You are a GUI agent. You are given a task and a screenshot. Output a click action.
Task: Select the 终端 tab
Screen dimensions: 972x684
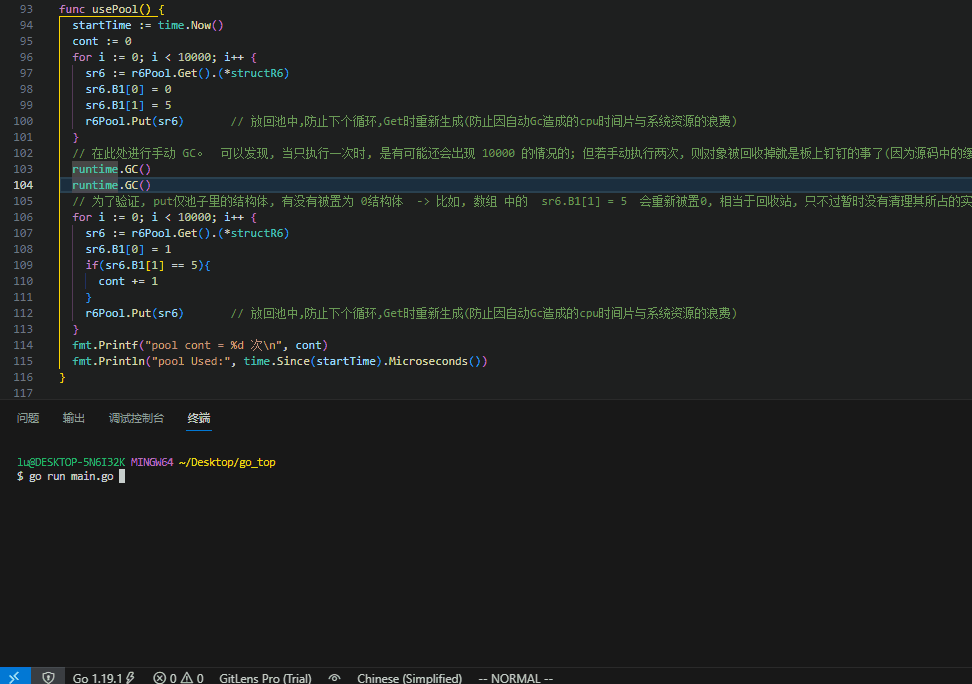coord(199,418)
